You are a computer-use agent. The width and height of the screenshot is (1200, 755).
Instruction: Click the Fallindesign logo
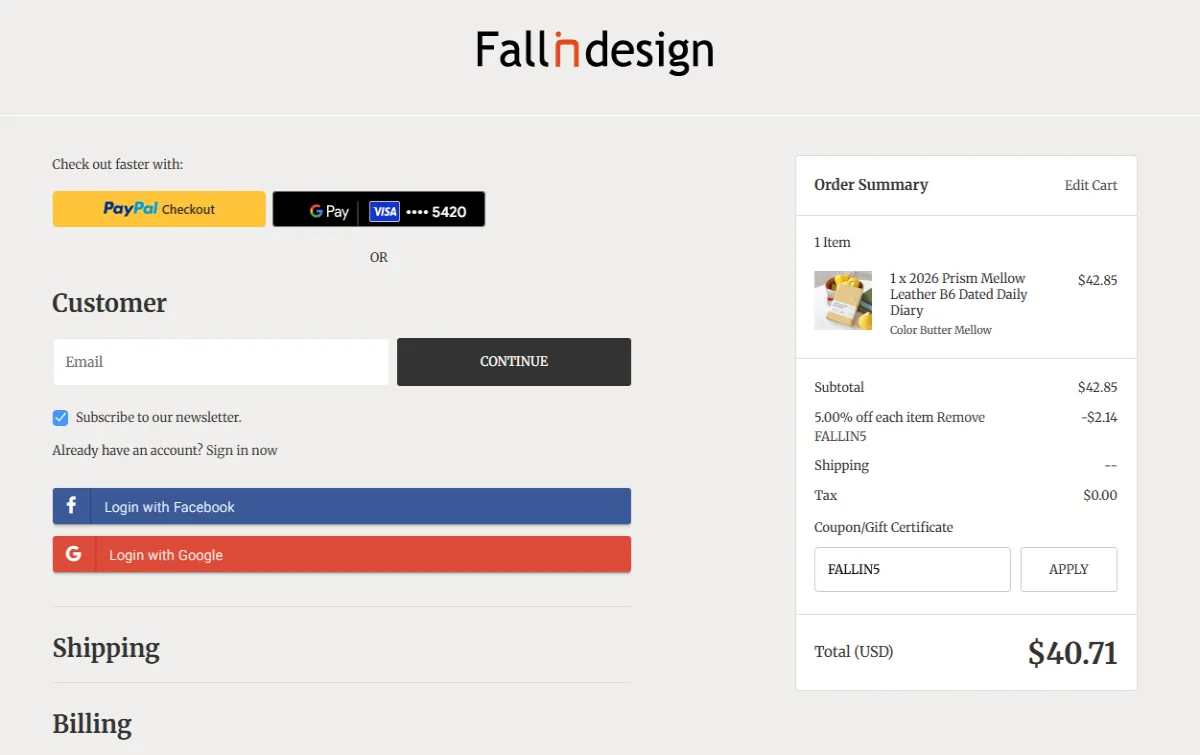595,49
